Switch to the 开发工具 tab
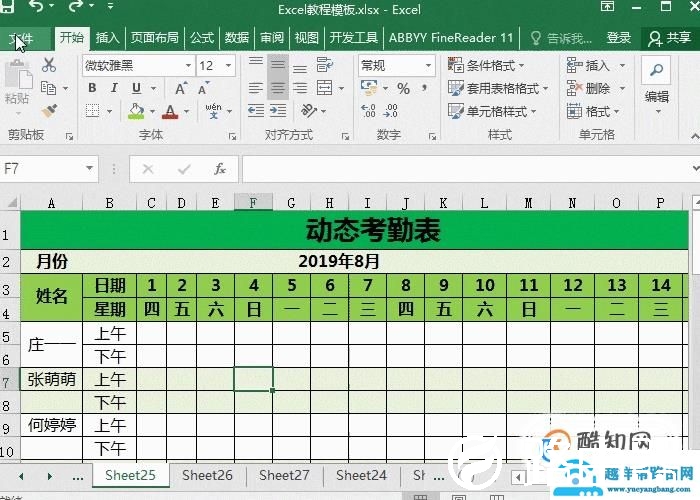 tap(354, 38)
